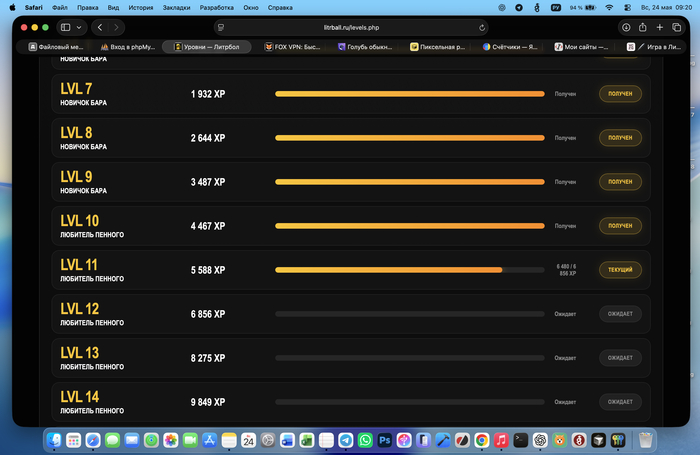Viewport: 700px width, 455px height.
Task: Open Messages from the Dock
Action: click(x=112, y=440)
